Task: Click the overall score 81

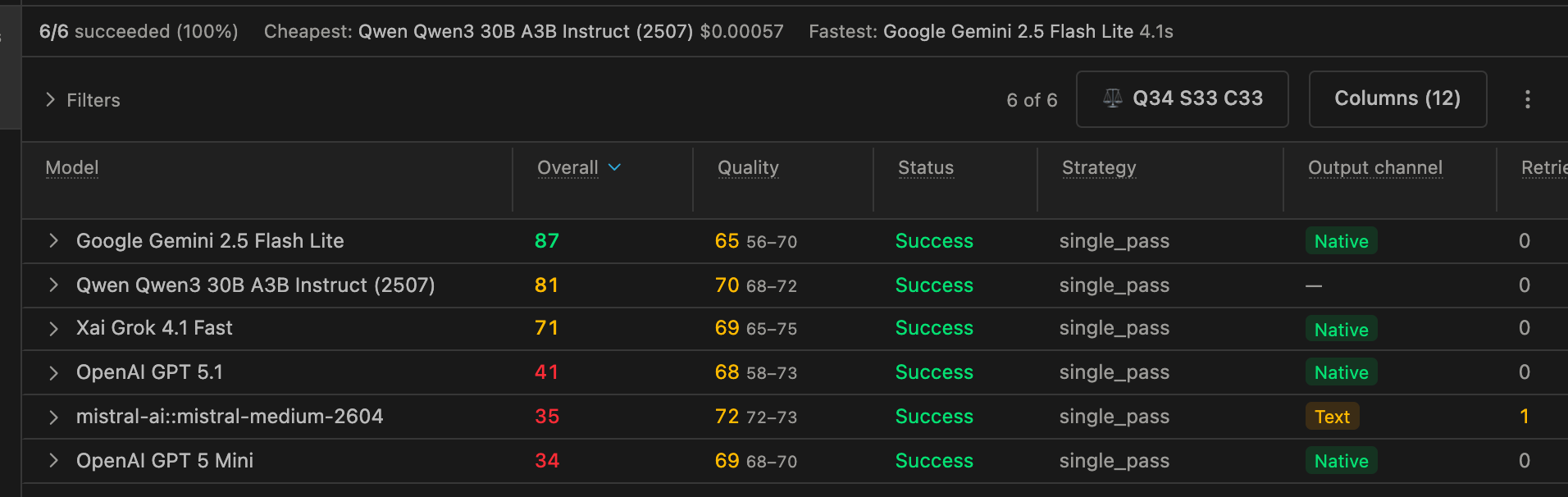Action: click(546, 285)
